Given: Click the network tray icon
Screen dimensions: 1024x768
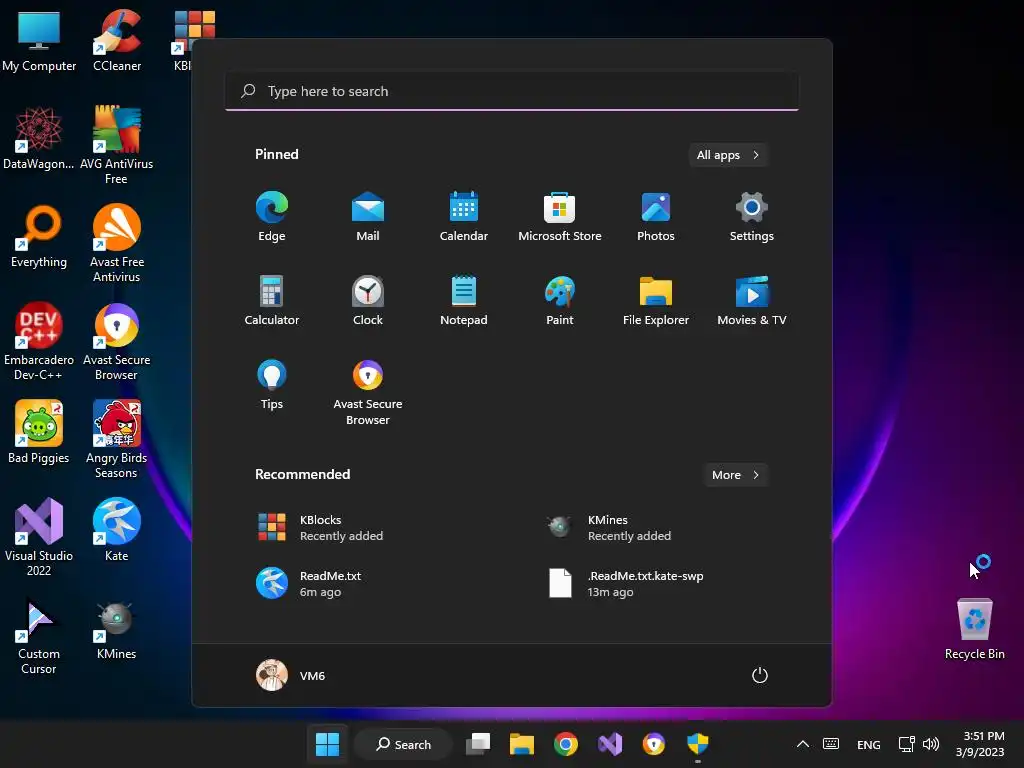Looking at the screenshot, I should pos(906,744).
